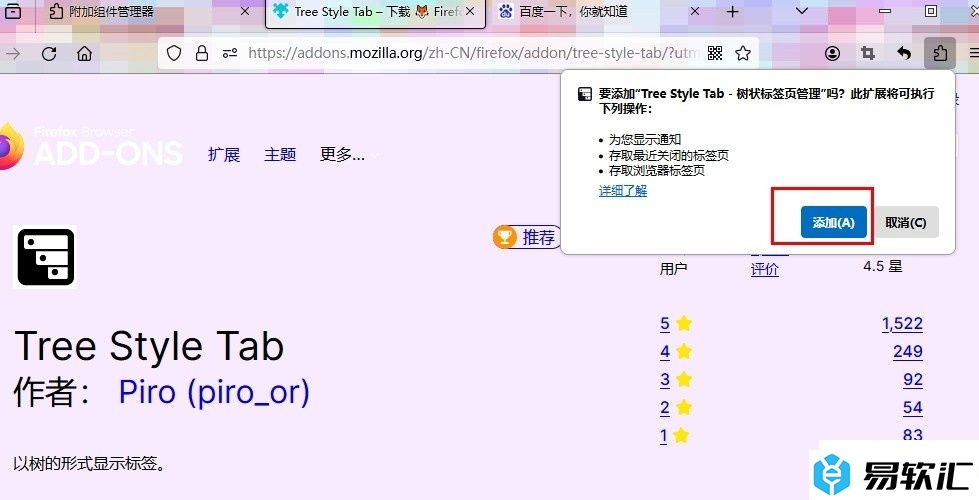Close the 百度一下 tab
Viewport: 979px width, 500px height.
coord(695,11)
